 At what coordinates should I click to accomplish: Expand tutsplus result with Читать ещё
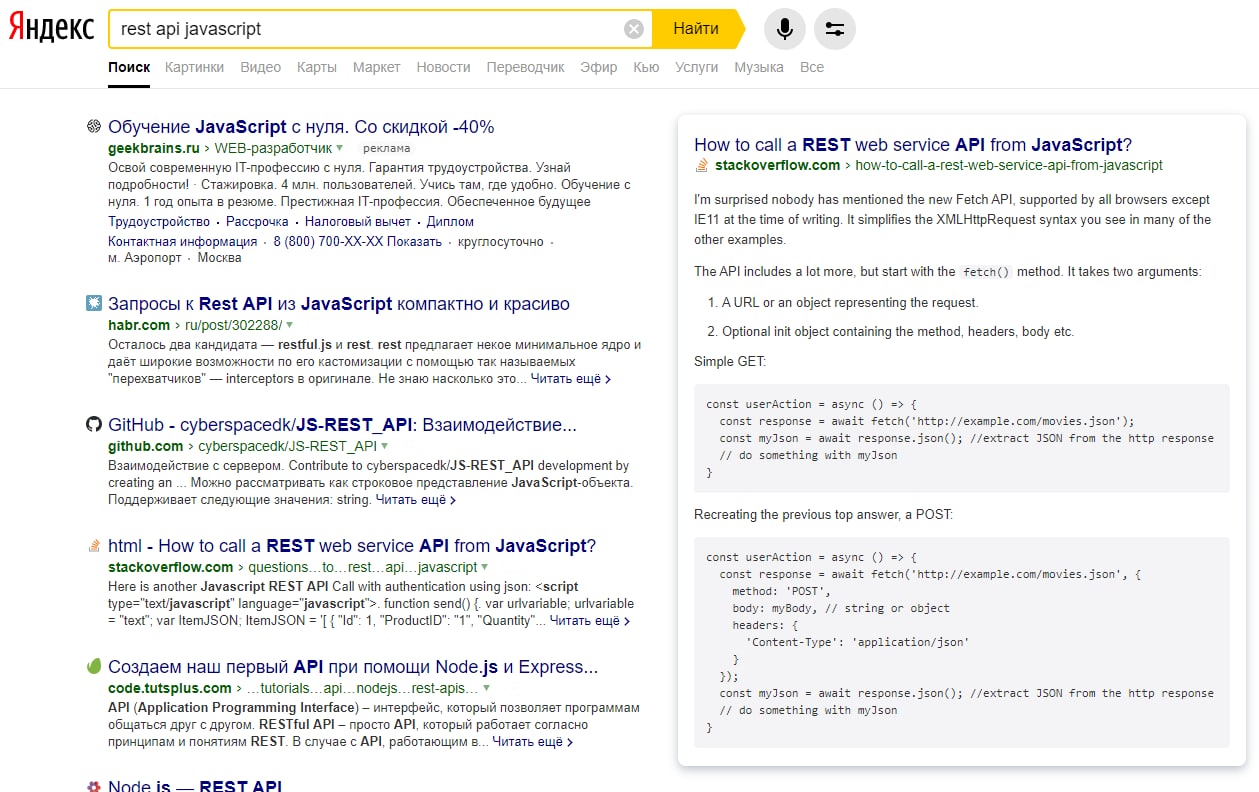(533, 741)
